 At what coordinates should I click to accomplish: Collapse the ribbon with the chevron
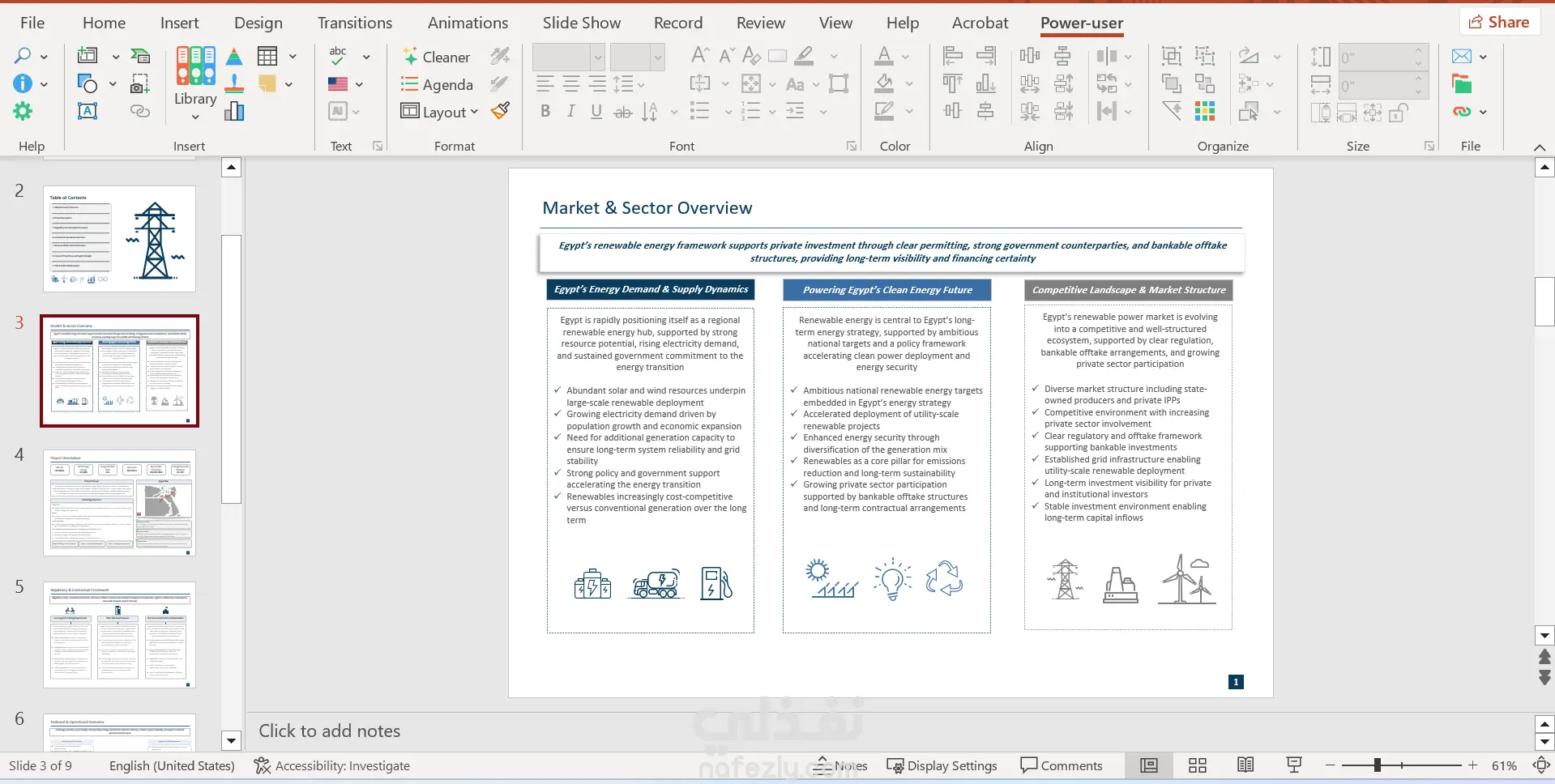tap(1540, 147)
